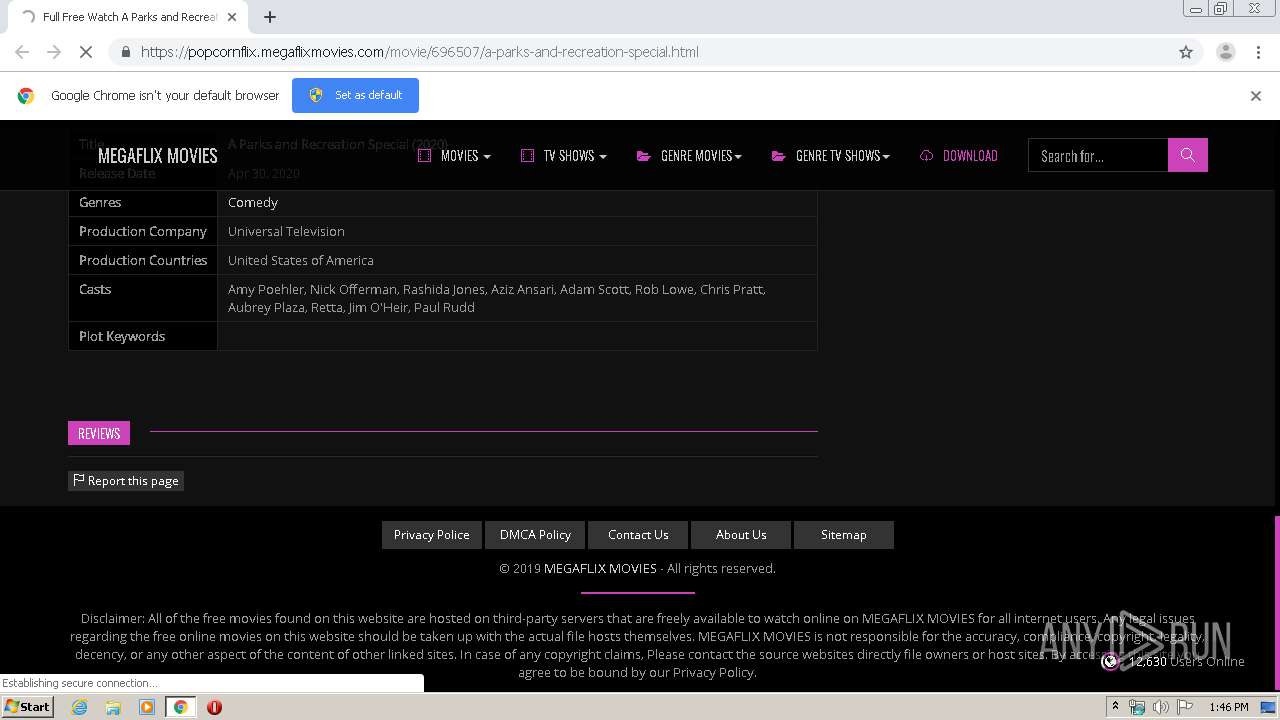Click the users online counter icon
Viewport: 1280px width, 720px height.
[1110, 661]
